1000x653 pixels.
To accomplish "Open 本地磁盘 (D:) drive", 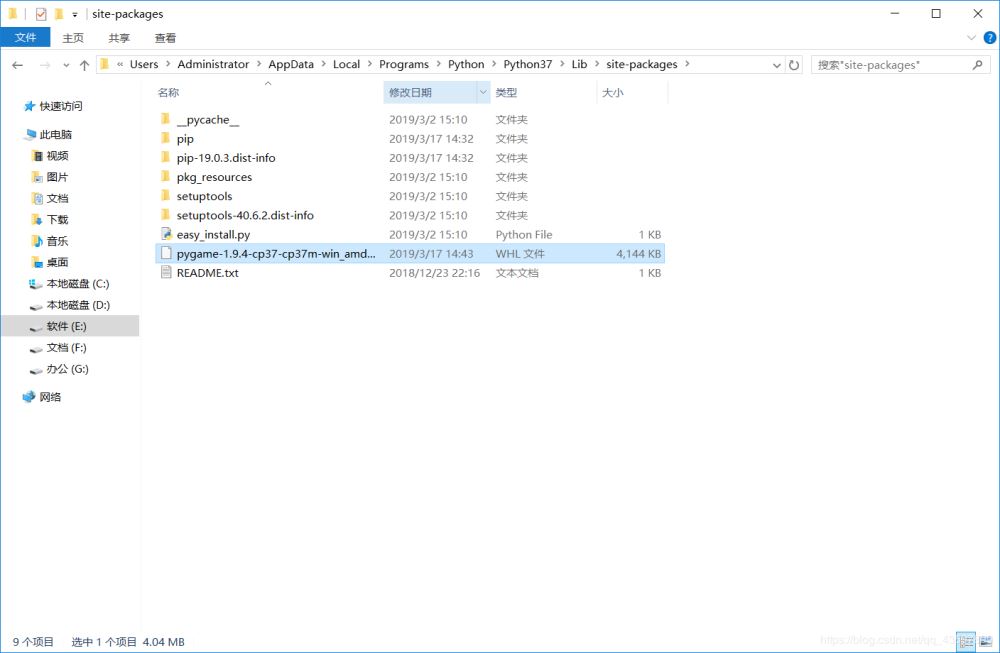I will pos(78,305).
